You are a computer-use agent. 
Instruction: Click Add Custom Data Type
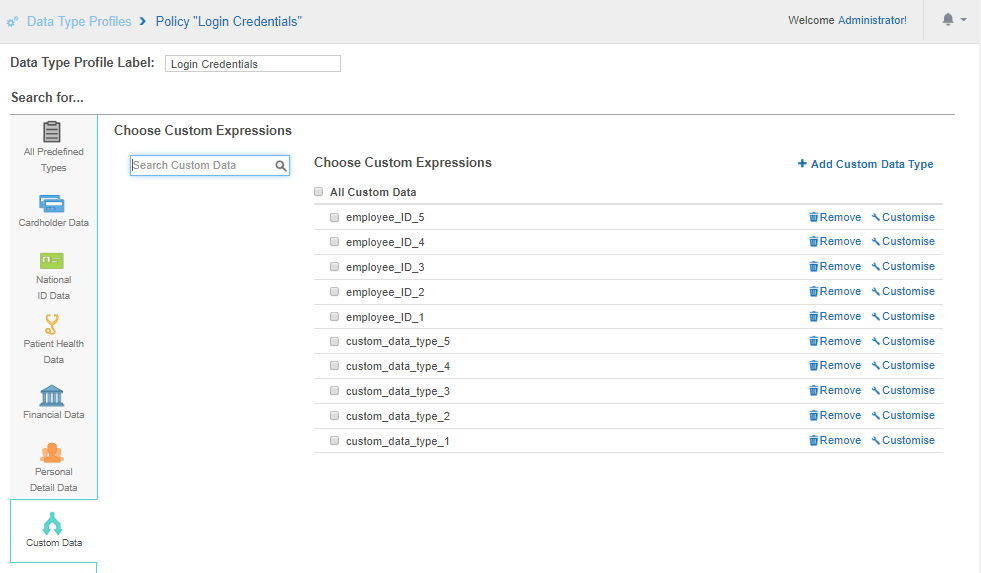[x=866, y=164]
